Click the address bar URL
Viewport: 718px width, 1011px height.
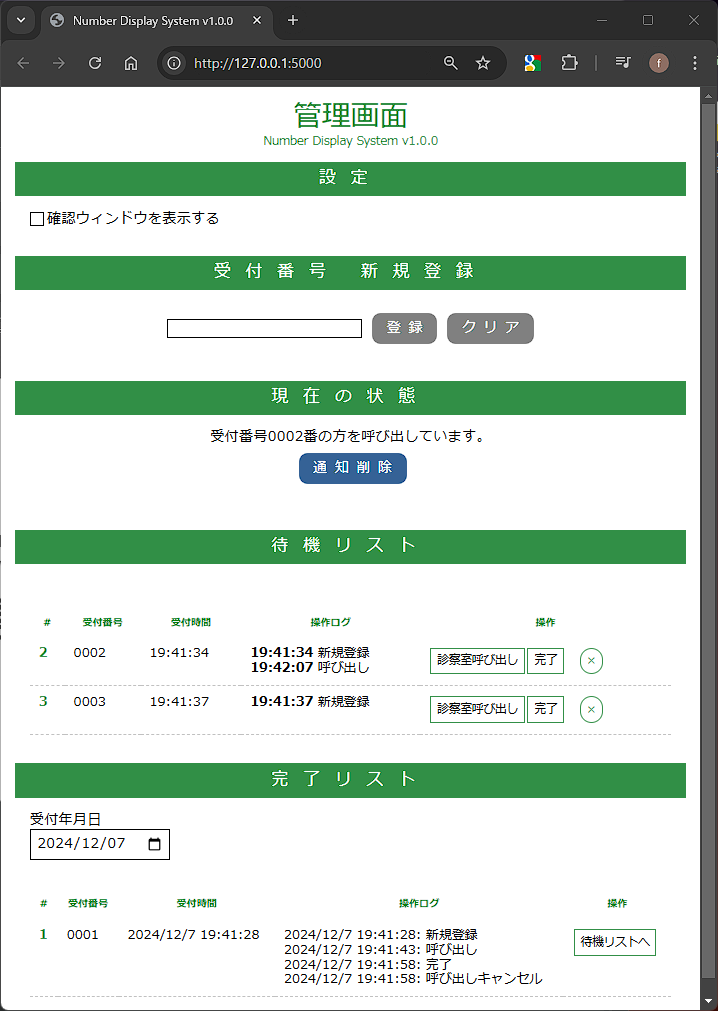pyautogui.click(x=258, y=63)
